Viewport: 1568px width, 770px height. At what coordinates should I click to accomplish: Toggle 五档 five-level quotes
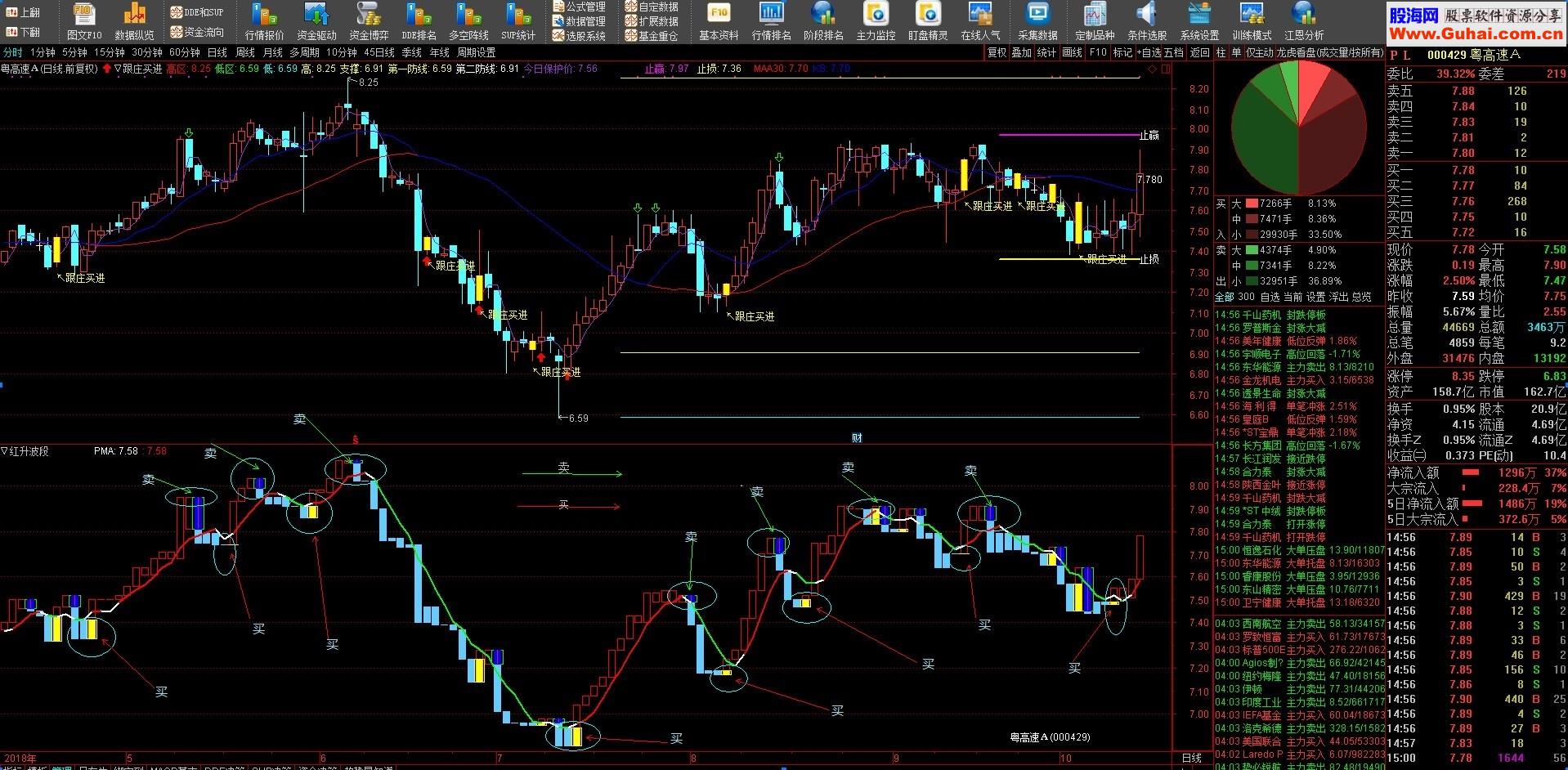[1173, 52]
